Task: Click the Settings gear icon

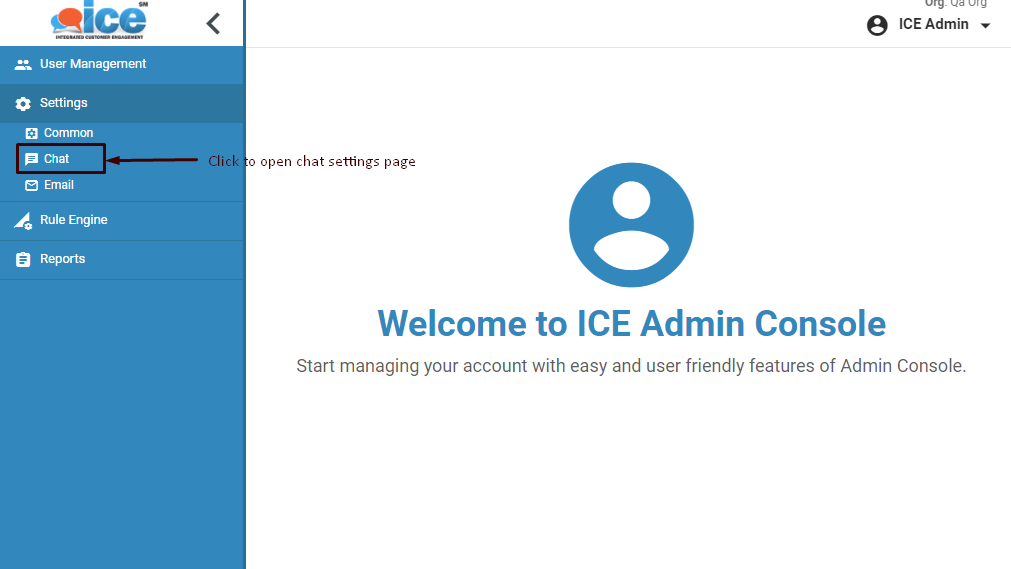Action: pos(23,104)
